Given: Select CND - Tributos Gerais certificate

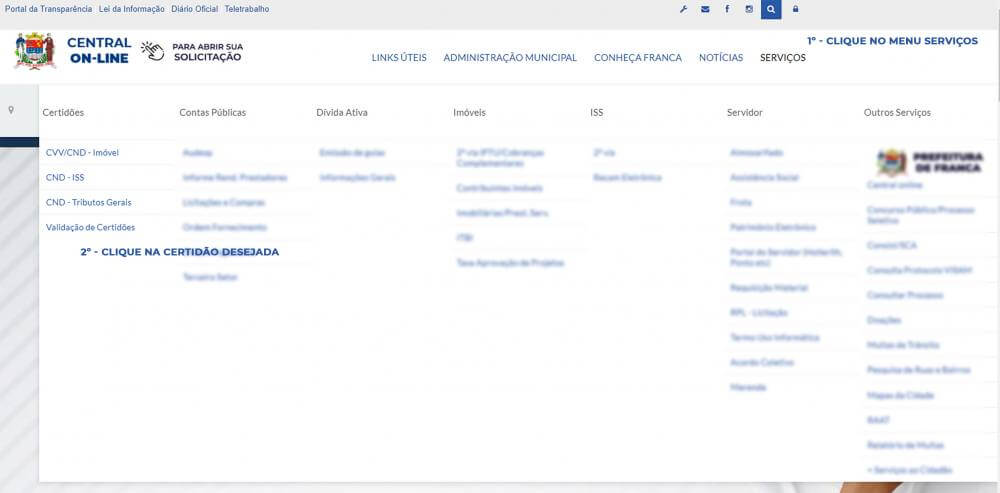Looking at the screenshot, I should (89, 202).
